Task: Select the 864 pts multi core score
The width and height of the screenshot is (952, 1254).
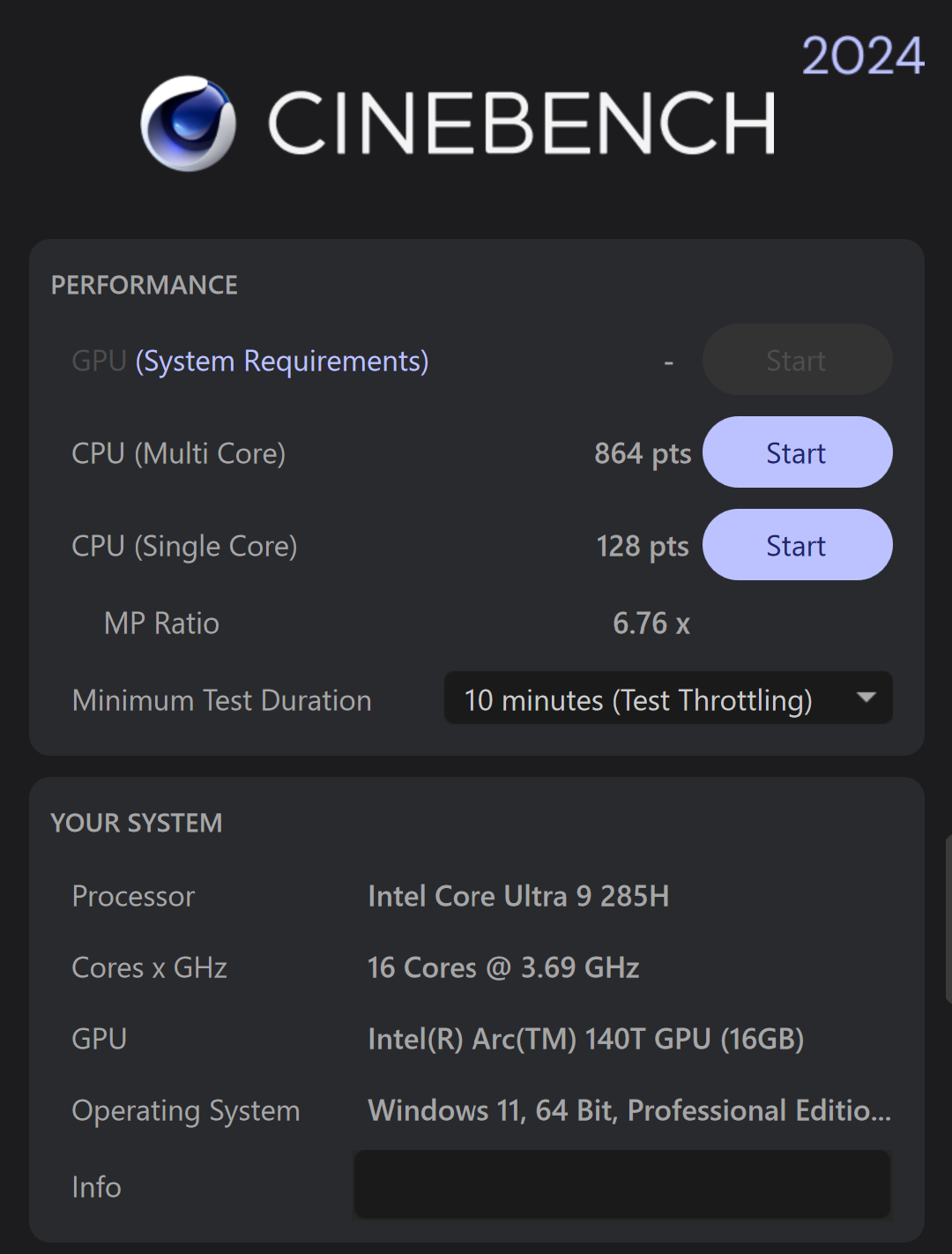Action: [642, 453]
